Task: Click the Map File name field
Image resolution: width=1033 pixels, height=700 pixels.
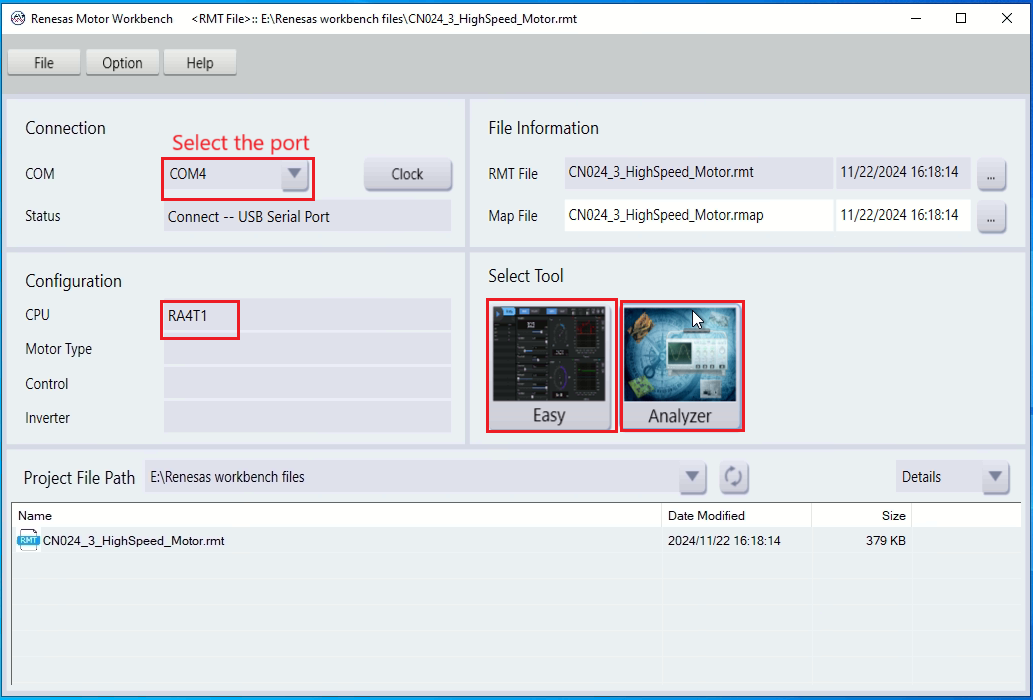Action: (698, 215)
